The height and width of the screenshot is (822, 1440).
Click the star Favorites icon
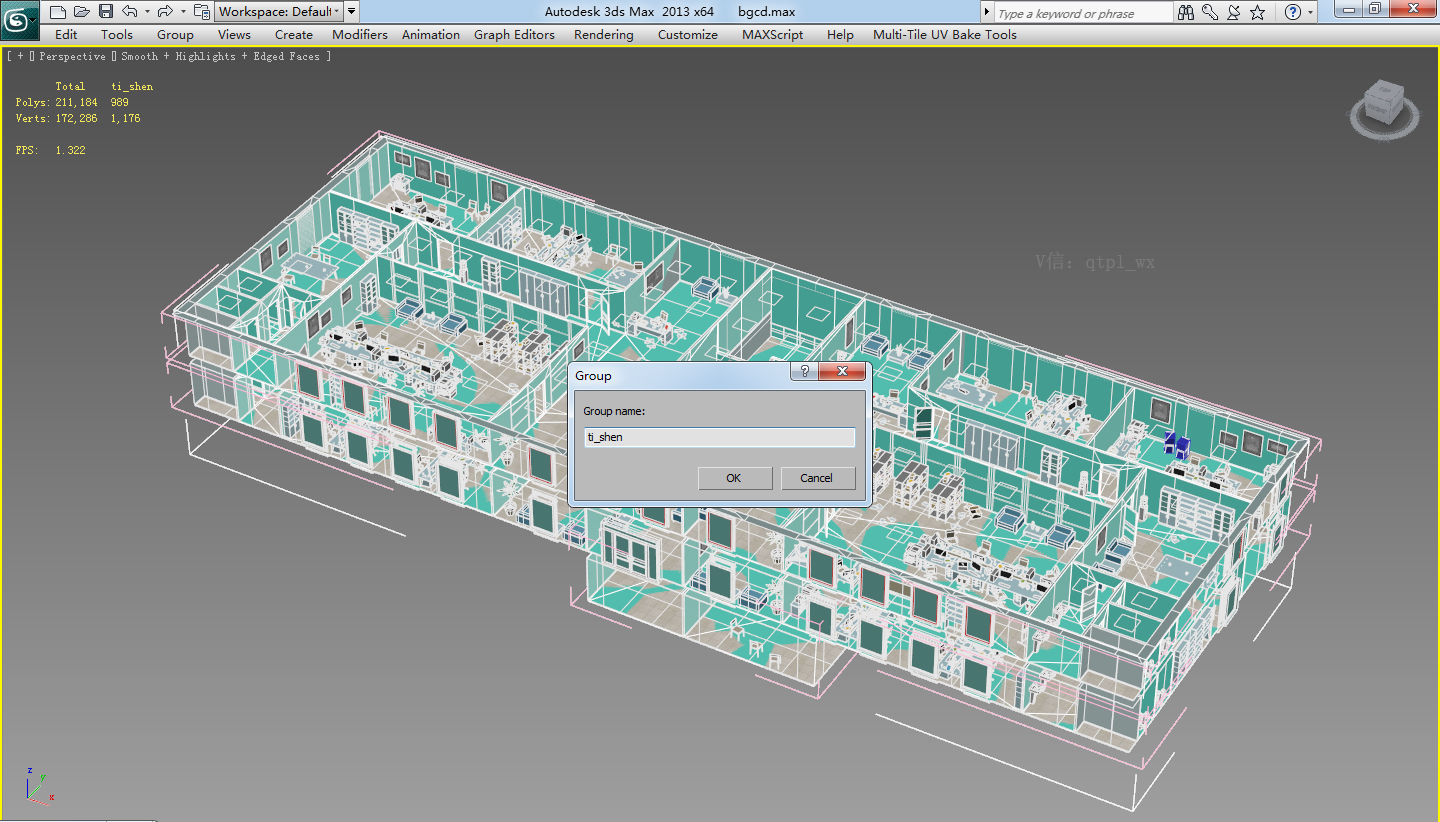point(1258,12)
